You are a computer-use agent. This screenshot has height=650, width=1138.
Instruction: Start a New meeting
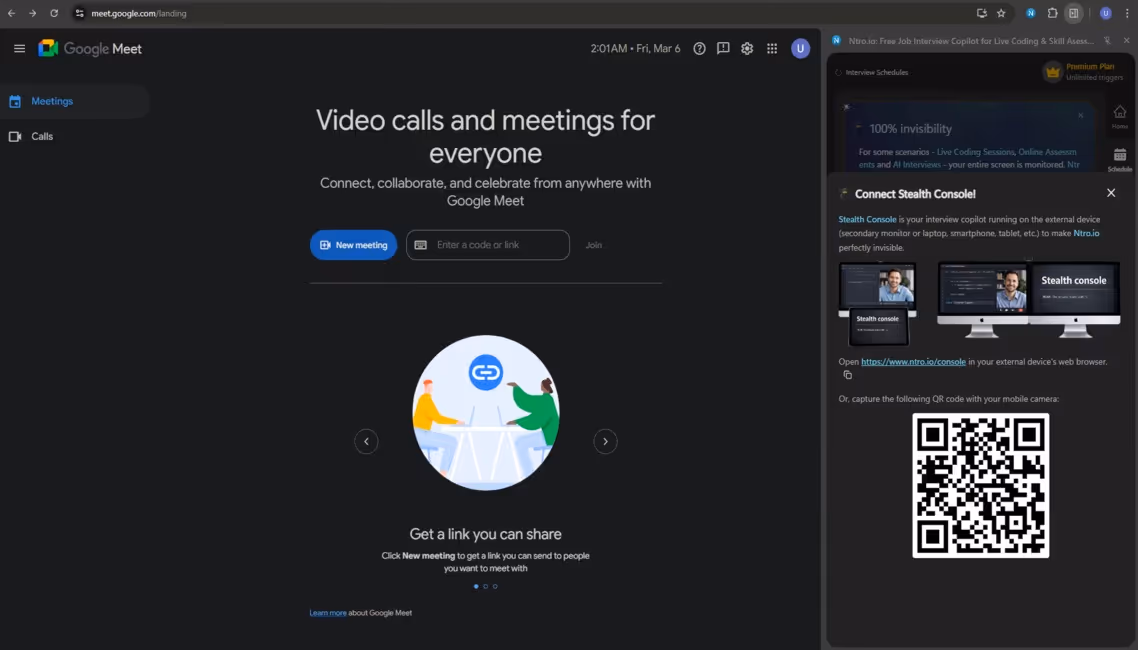click(353, 245)
